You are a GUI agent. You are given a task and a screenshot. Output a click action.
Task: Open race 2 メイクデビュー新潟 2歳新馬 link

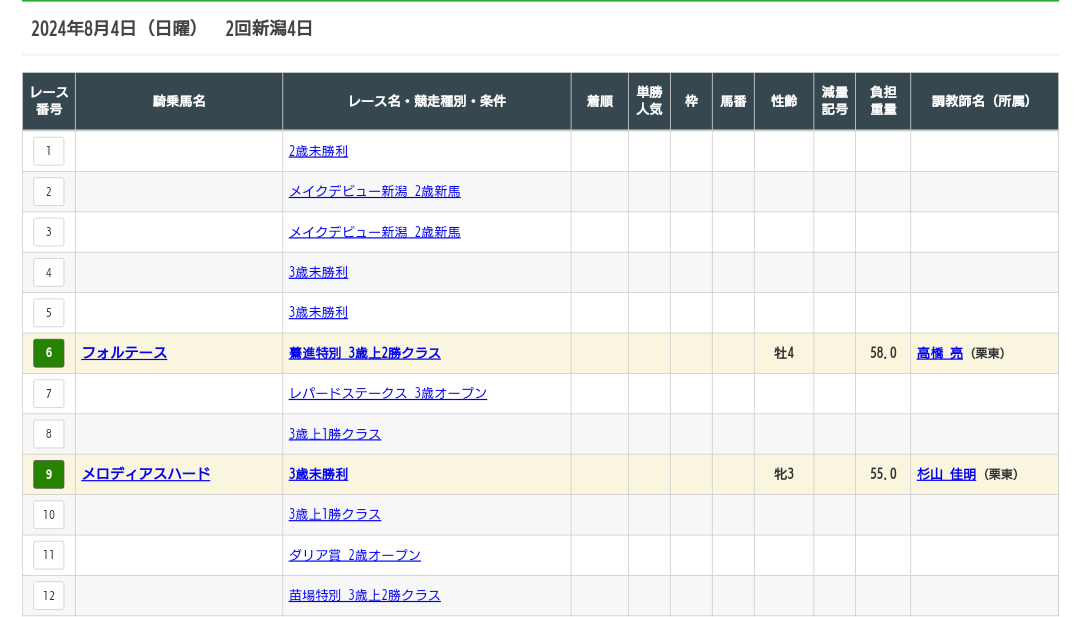click(x=374, y=192)
